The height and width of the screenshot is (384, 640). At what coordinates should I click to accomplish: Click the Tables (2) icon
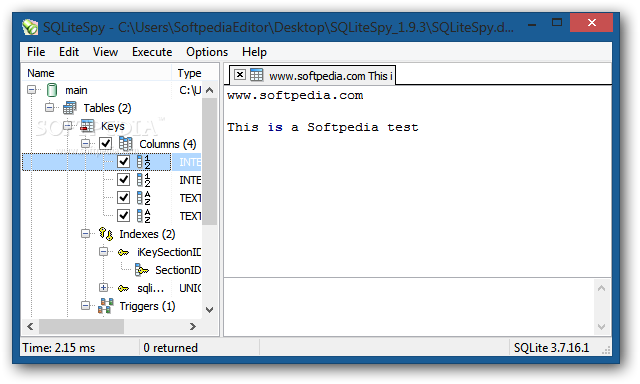click(x=69, y=108)
